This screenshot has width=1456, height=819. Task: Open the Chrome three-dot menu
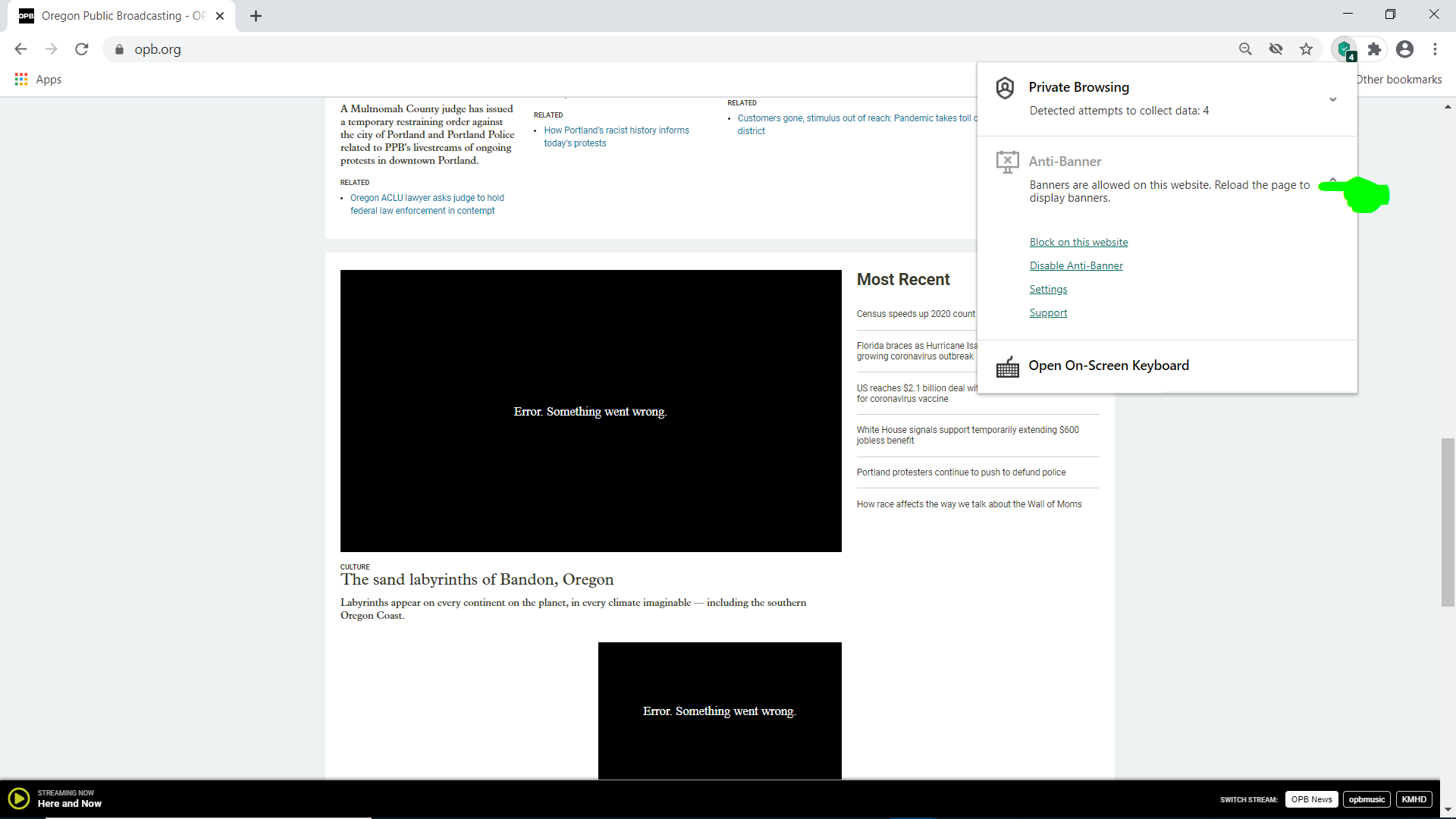click(1435, 49)
